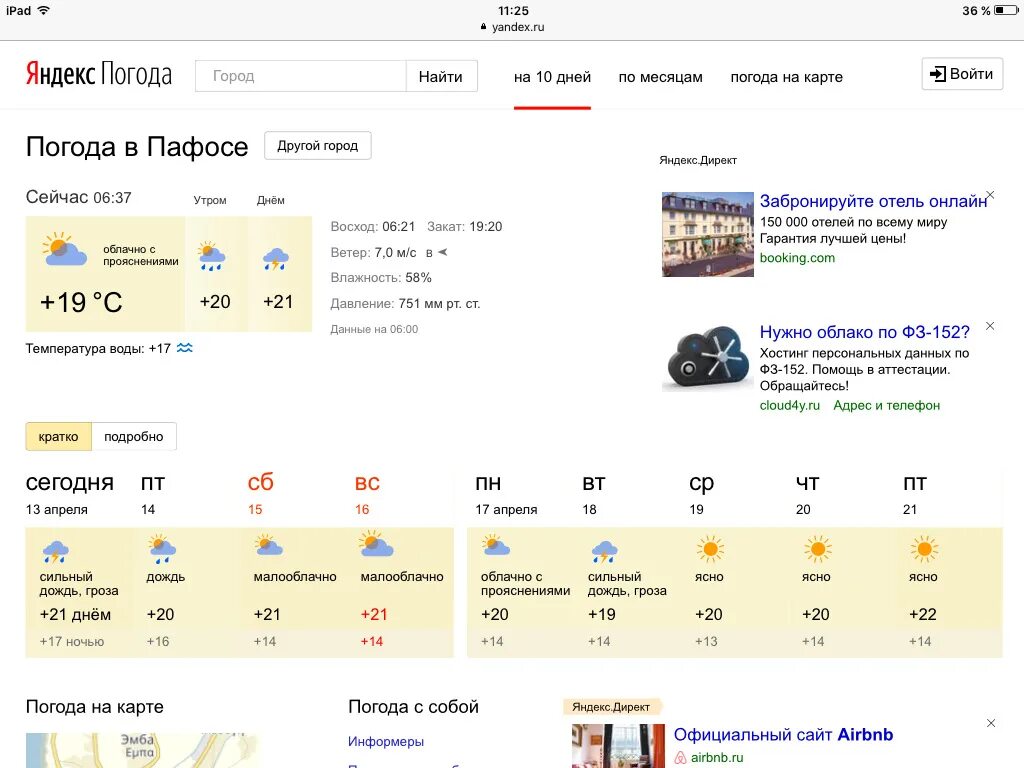The width and height of the screenshot is (1024, 768).
Task: Click the пн Monday heading
Action: pyautogui.click(x=488, y=483)
